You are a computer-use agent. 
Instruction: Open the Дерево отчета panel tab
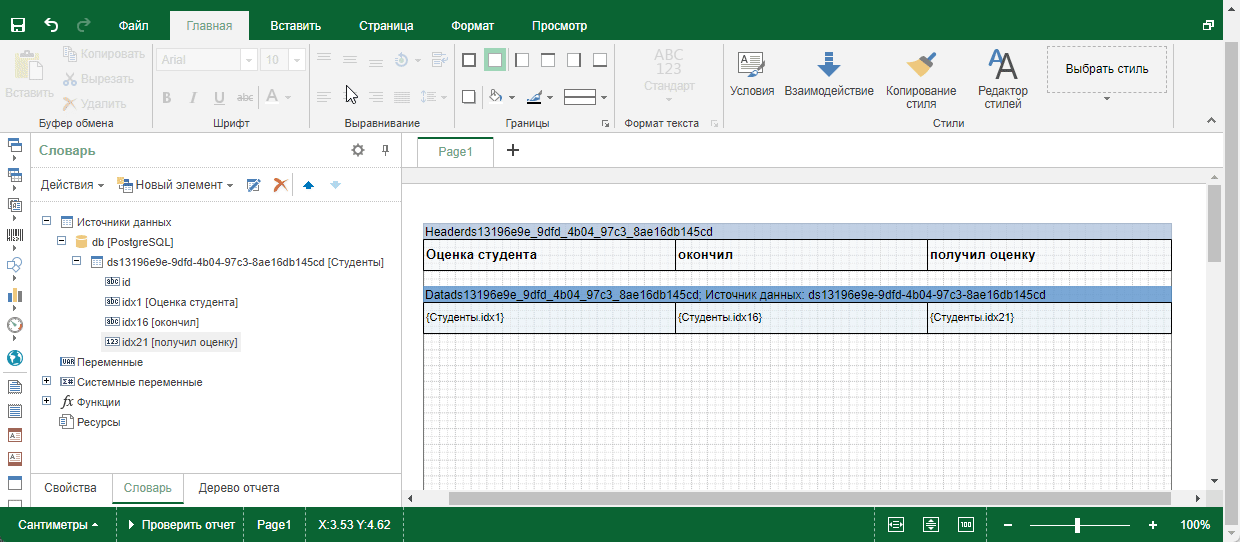pos(239,488)
